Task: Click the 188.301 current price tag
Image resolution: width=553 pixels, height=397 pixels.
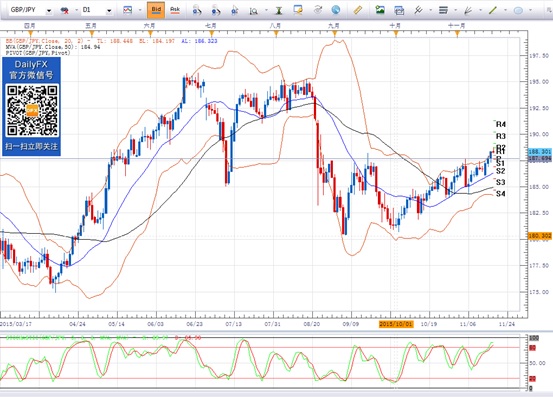Action: (x=540, y=152)
